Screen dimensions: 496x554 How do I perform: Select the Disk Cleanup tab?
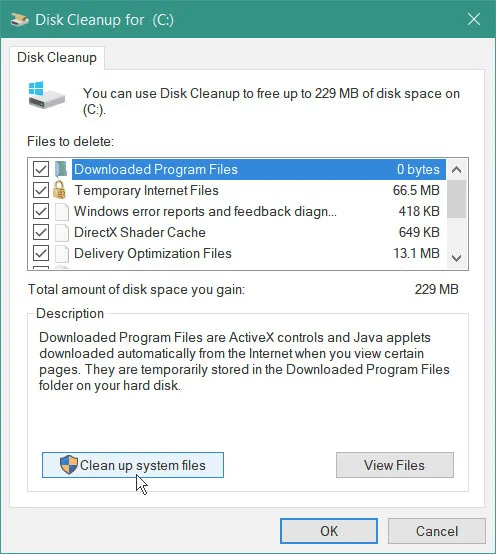click(x=57, y=58)
